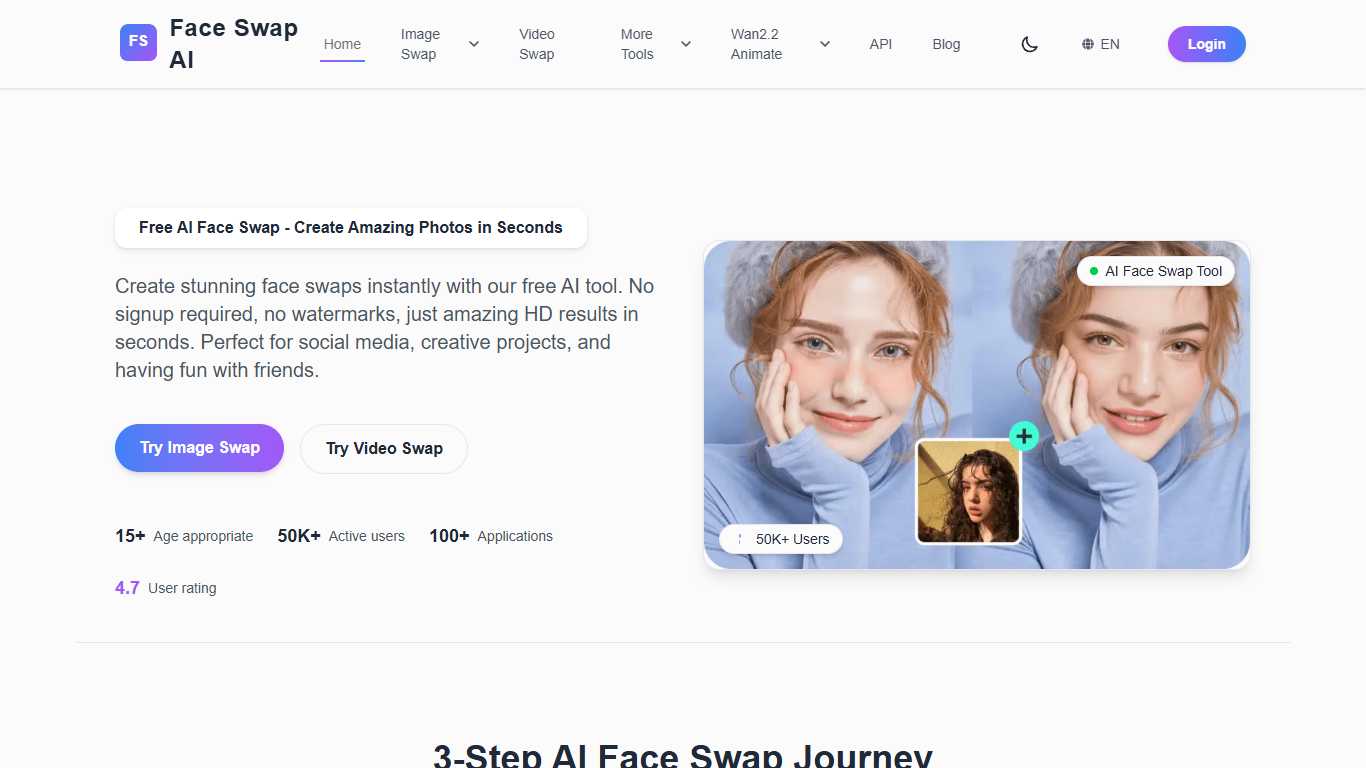Click the globe icon next to EN
This screenshot has width=1366, height=768.
[x=1087, y=44]
